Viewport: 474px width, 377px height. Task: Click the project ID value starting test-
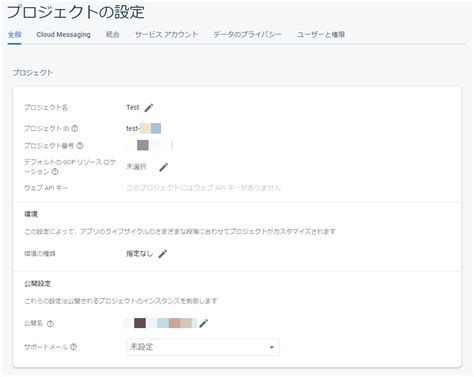coord(144,128)
